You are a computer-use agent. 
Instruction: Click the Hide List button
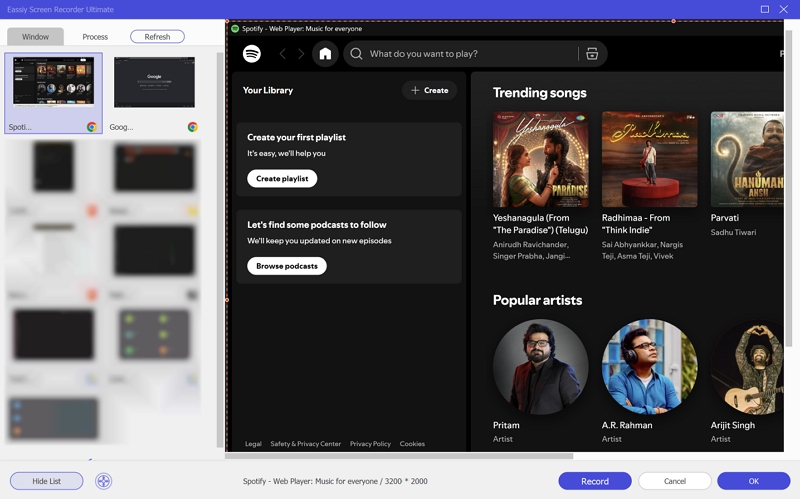(x=46, y=481)
